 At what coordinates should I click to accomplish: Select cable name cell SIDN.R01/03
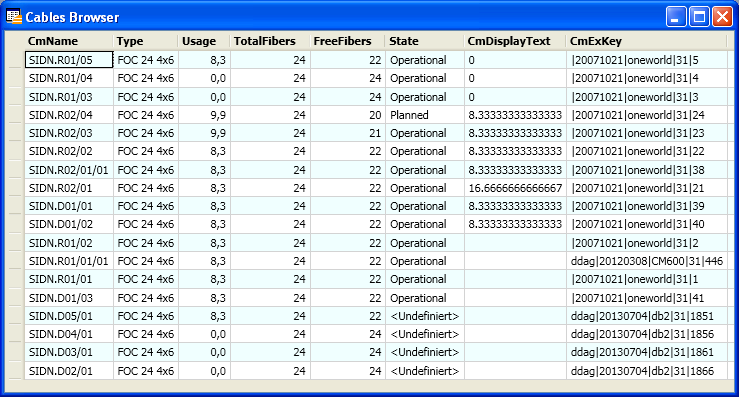(69, 97)
